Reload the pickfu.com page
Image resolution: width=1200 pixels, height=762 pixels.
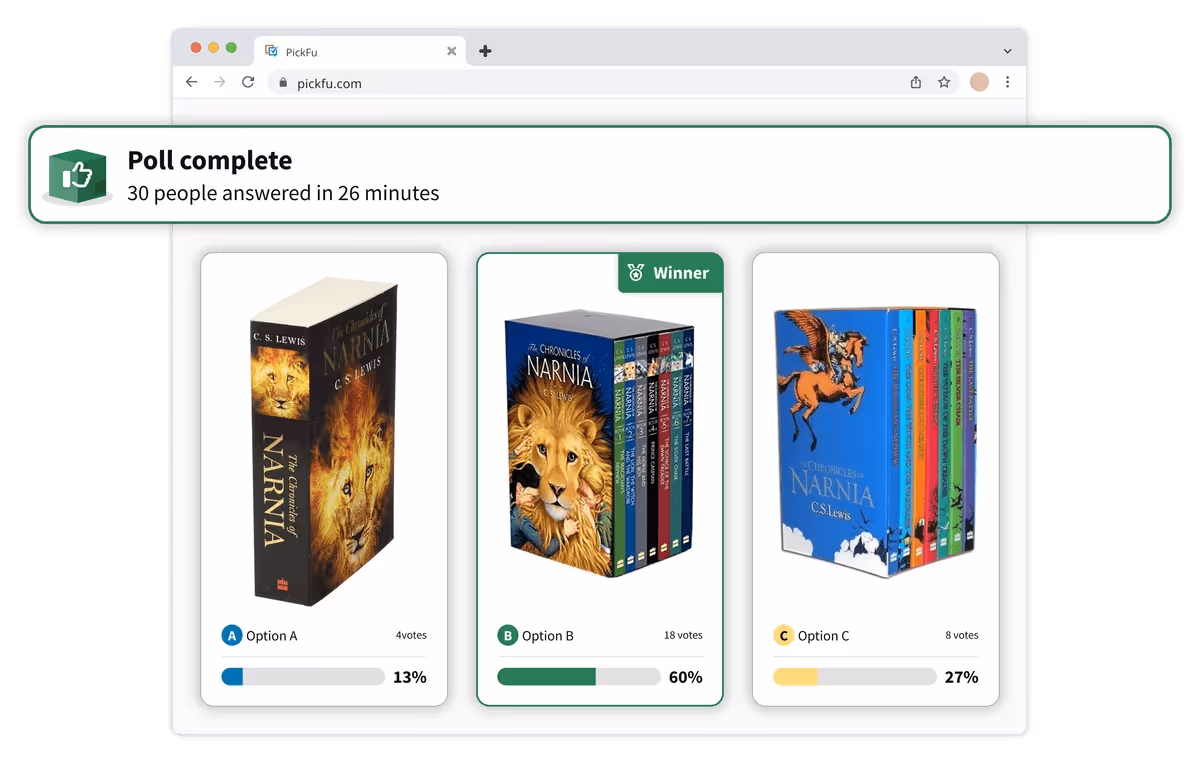click(x=248, y=83)
